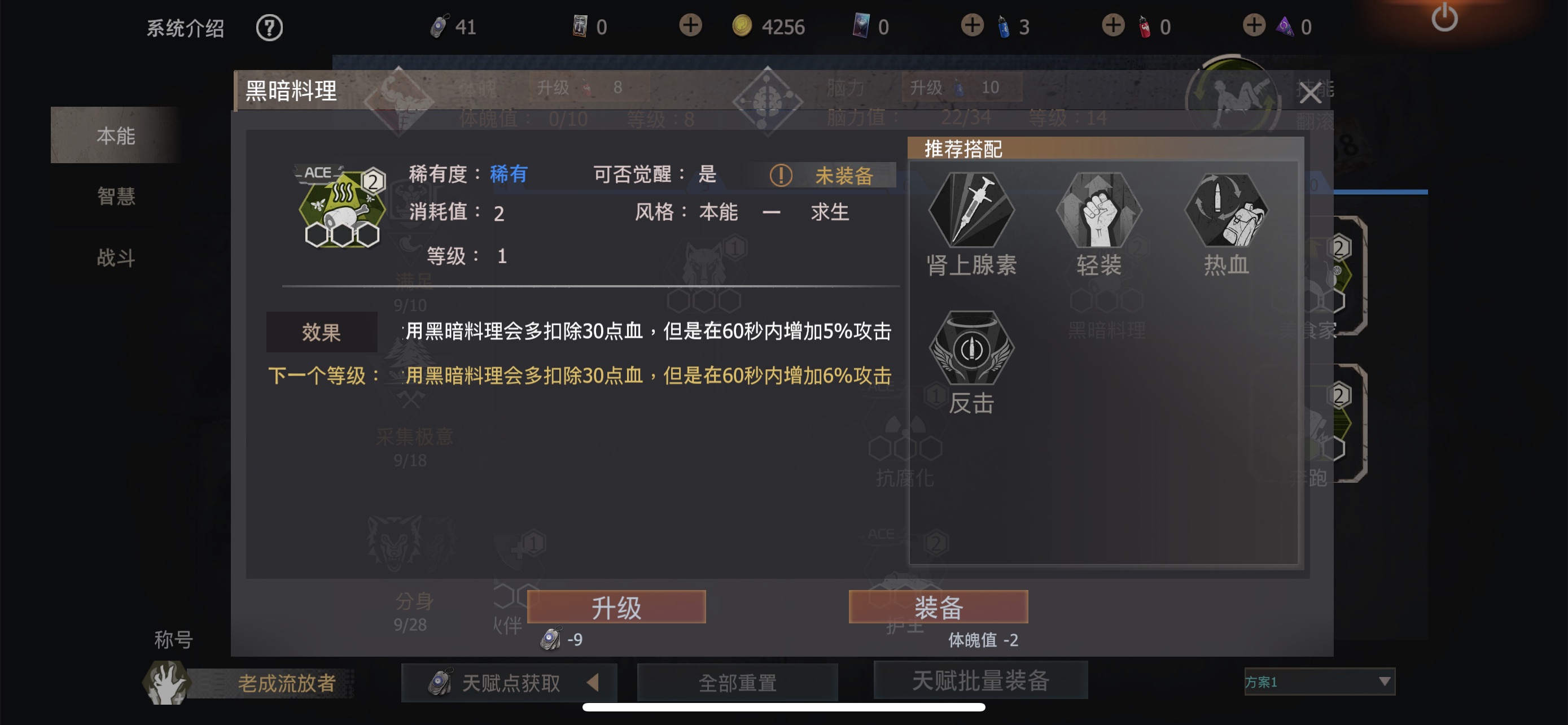The width and height of the screenshot is (1568, 725).
Task: Add gold coins with plus icon
Action: (x=690, y=25)
